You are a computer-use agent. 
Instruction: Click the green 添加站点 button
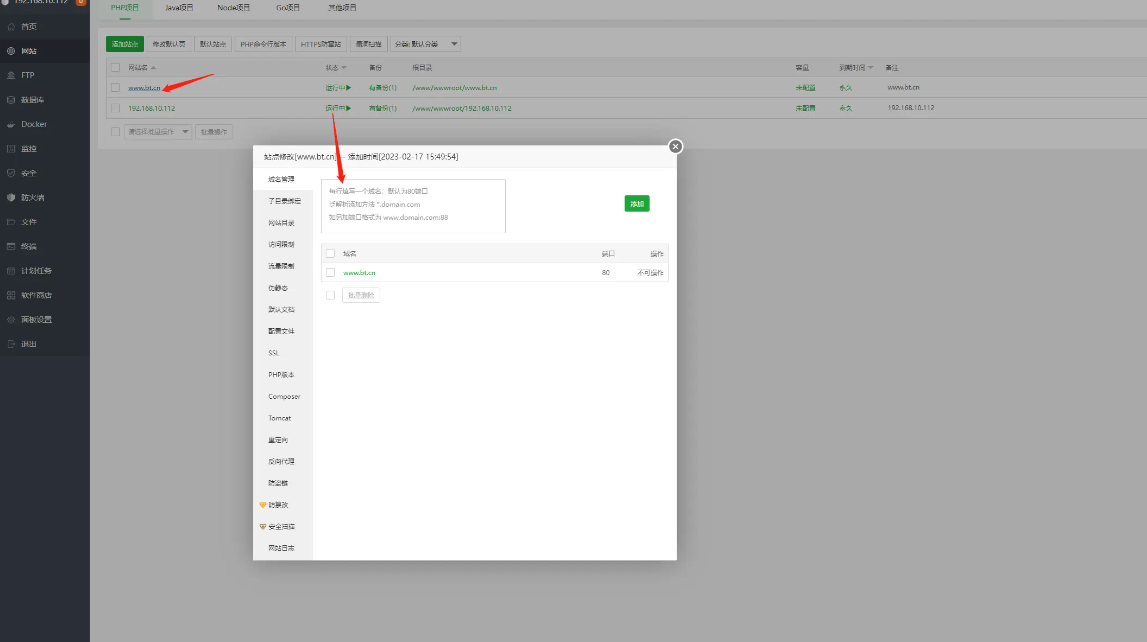point(125,44)
